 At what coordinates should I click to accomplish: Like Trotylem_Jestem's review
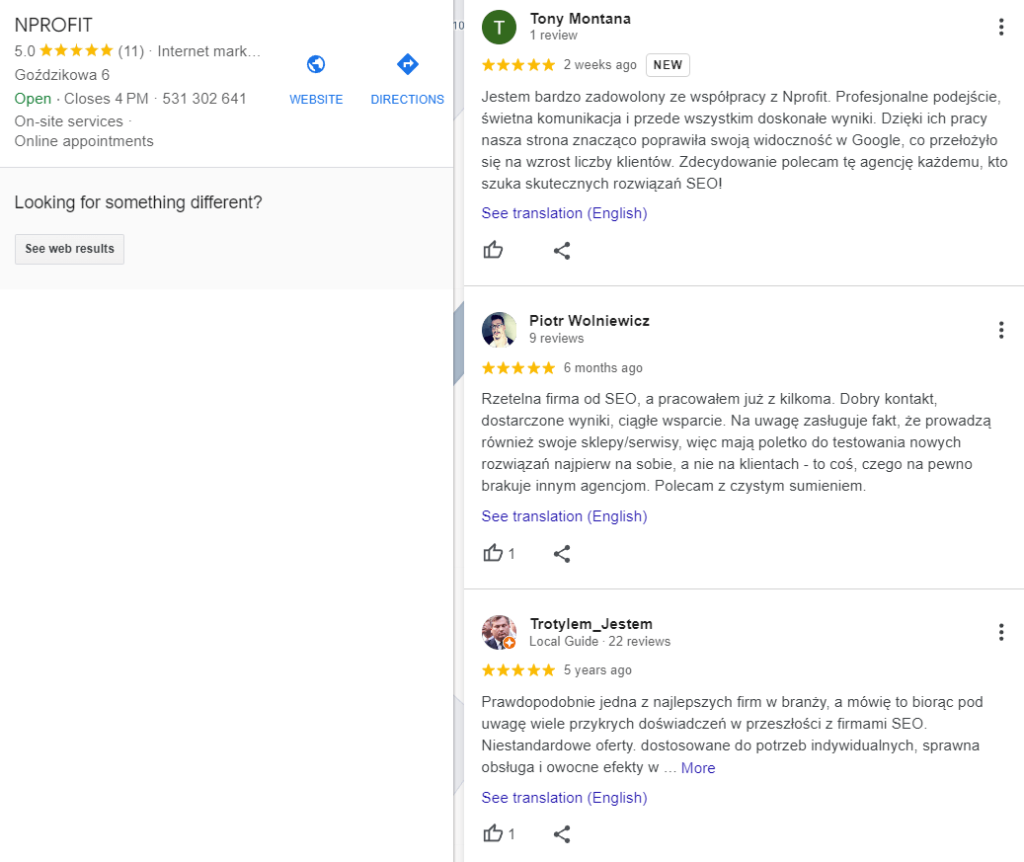[493, 833]
